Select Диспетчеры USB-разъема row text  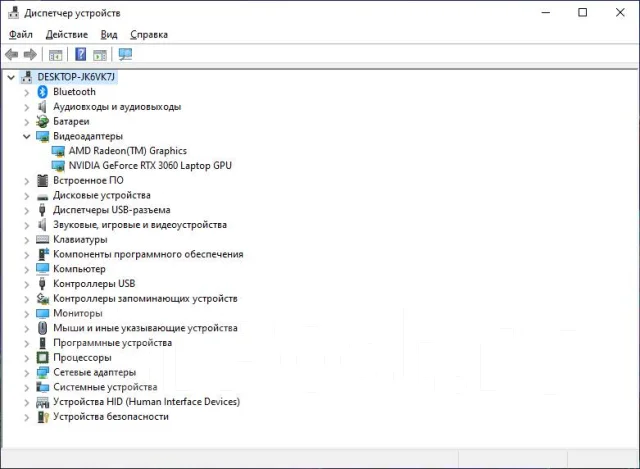pos(111,210)
